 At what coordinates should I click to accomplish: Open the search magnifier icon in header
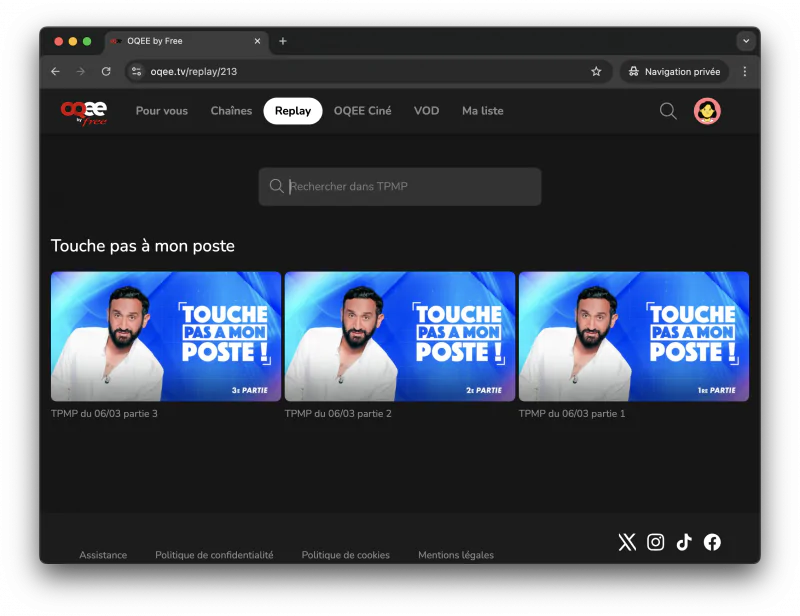tap(668, 111)
